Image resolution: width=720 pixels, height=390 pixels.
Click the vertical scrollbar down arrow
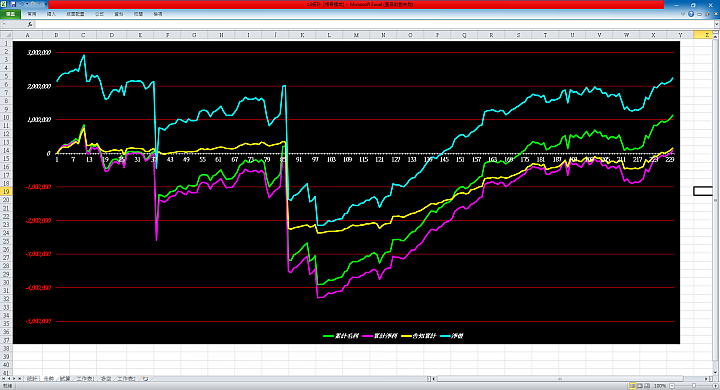tap(715, 373)
